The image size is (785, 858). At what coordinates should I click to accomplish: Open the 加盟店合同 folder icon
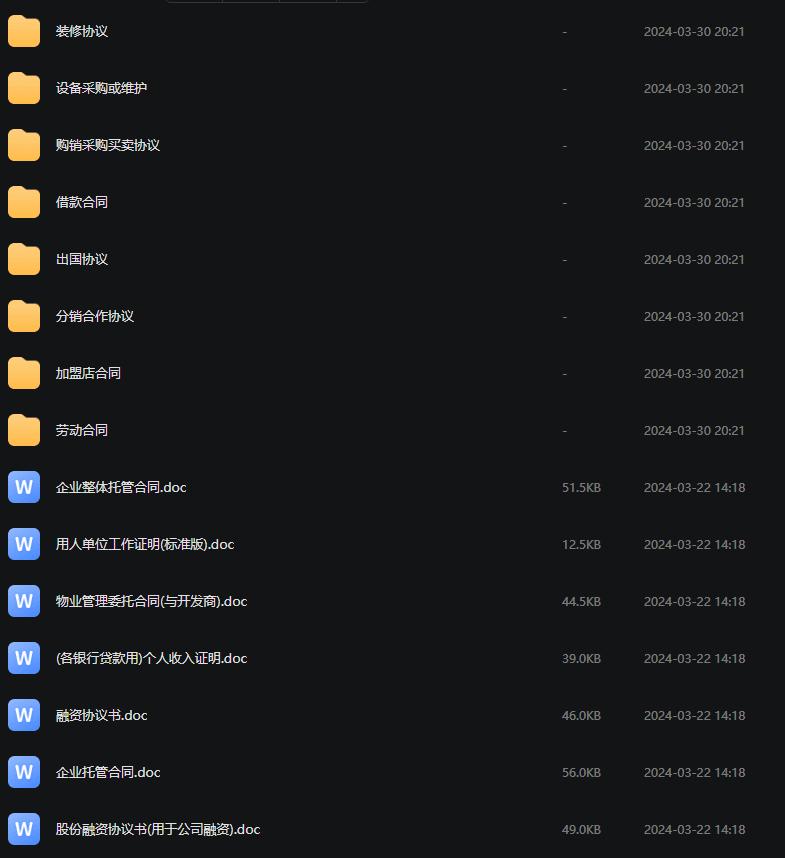pos(24,373)
